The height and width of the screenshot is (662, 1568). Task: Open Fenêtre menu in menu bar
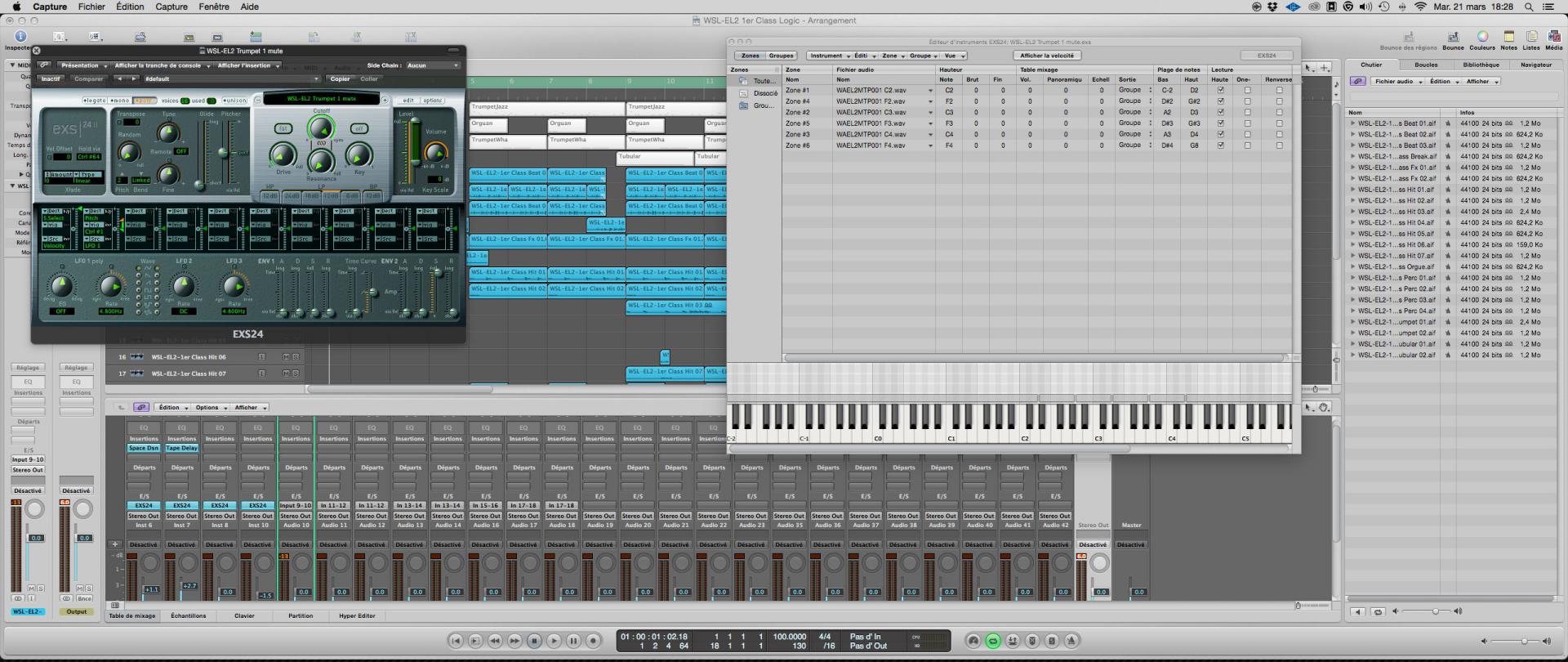click(214, 7)
